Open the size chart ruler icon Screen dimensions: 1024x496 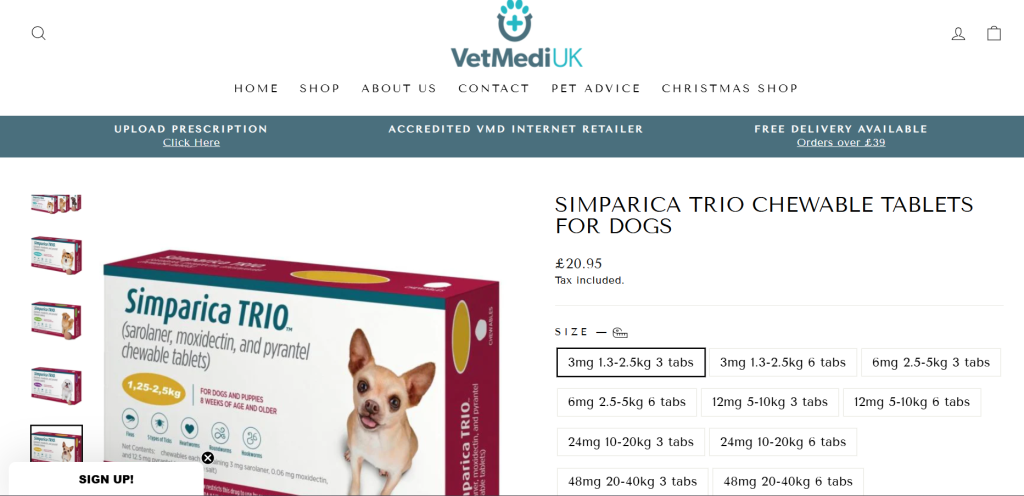pyautogui.click(x=620, y=333)
